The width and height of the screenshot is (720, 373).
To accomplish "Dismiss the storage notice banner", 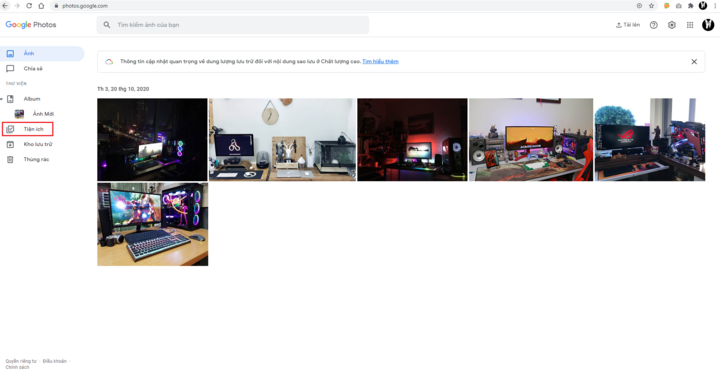I will coord(694,62).
